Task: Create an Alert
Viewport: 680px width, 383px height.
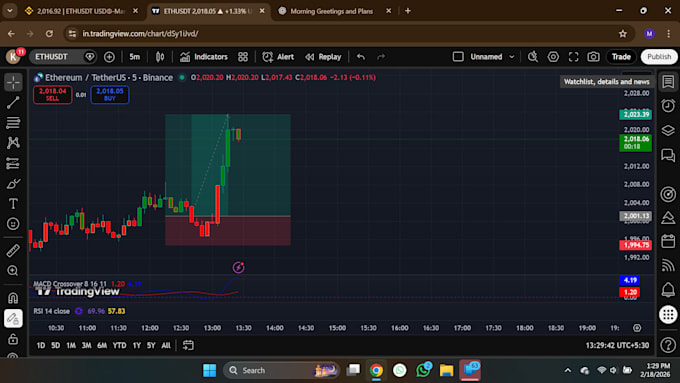Action: [278, 57]
